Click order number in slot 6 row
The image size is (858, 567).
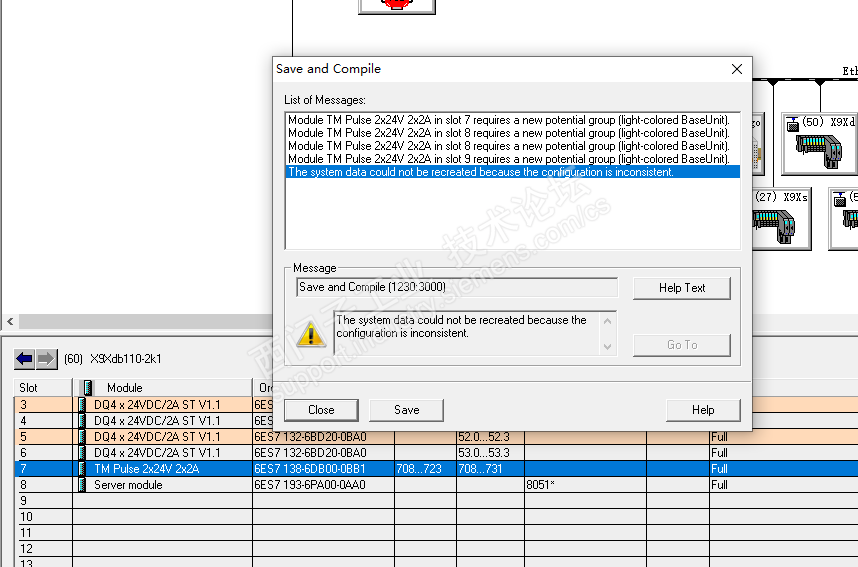(310, 453)
